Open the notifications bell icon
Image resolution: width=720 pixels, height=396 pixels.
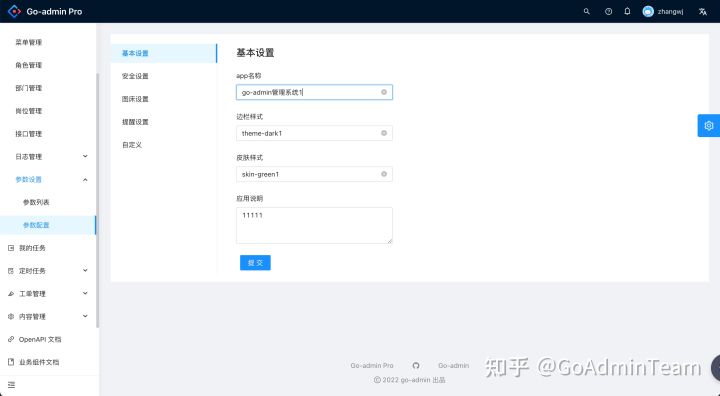coord(627,11)
